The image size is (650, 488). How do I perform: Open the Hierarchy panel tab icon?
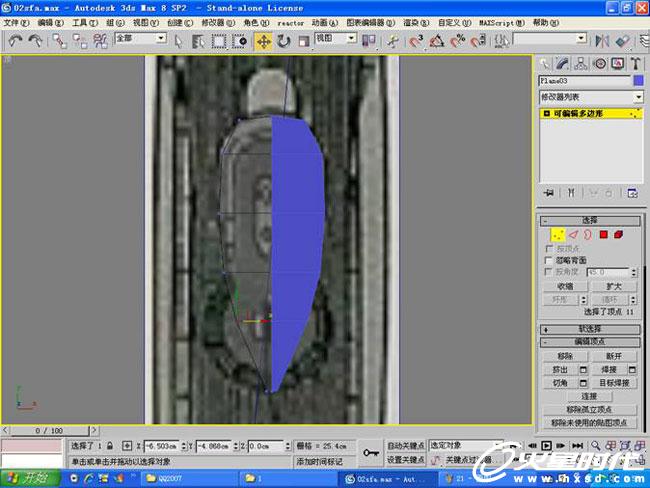click(581, 63)
